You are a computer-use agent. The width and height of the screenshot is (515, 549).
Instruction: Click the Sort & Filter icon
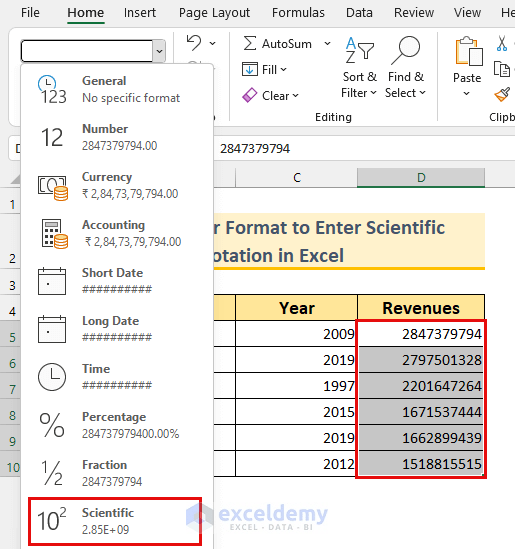point(360,50)
